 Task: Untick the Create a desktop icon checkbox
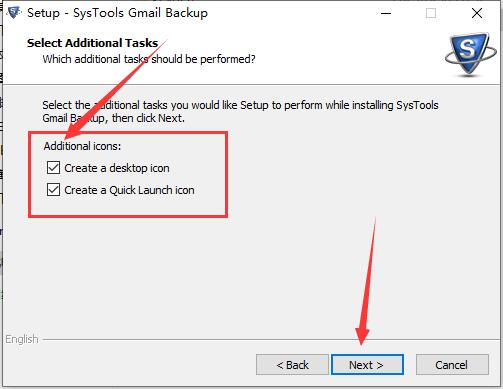tap(53, 168)
